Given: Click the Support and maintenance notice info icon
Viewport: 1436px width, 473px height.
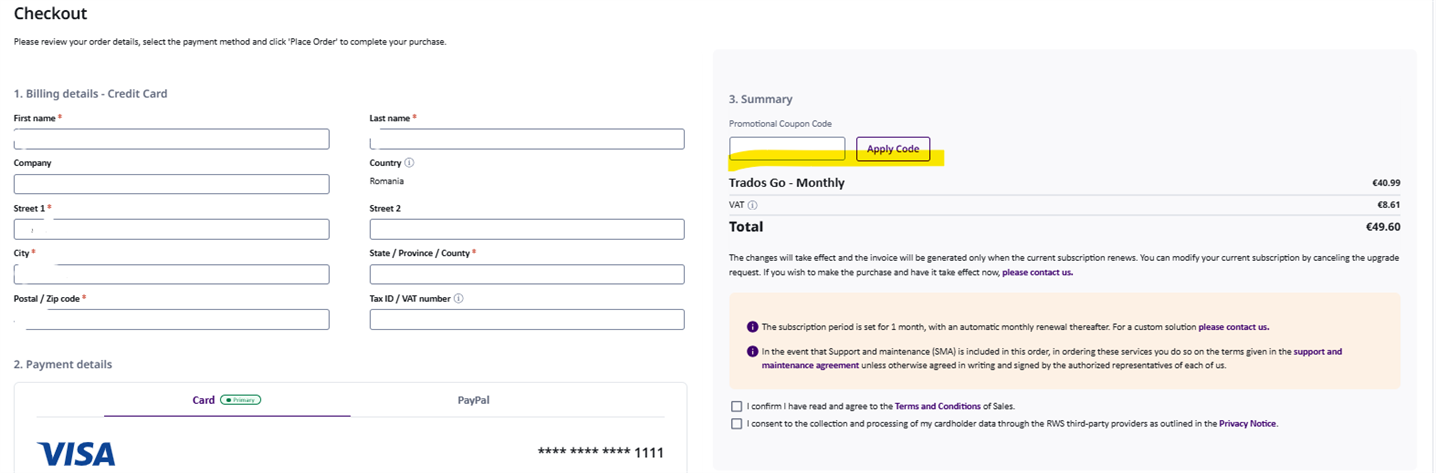Looking at the screenshot, I should coord(752,352).
